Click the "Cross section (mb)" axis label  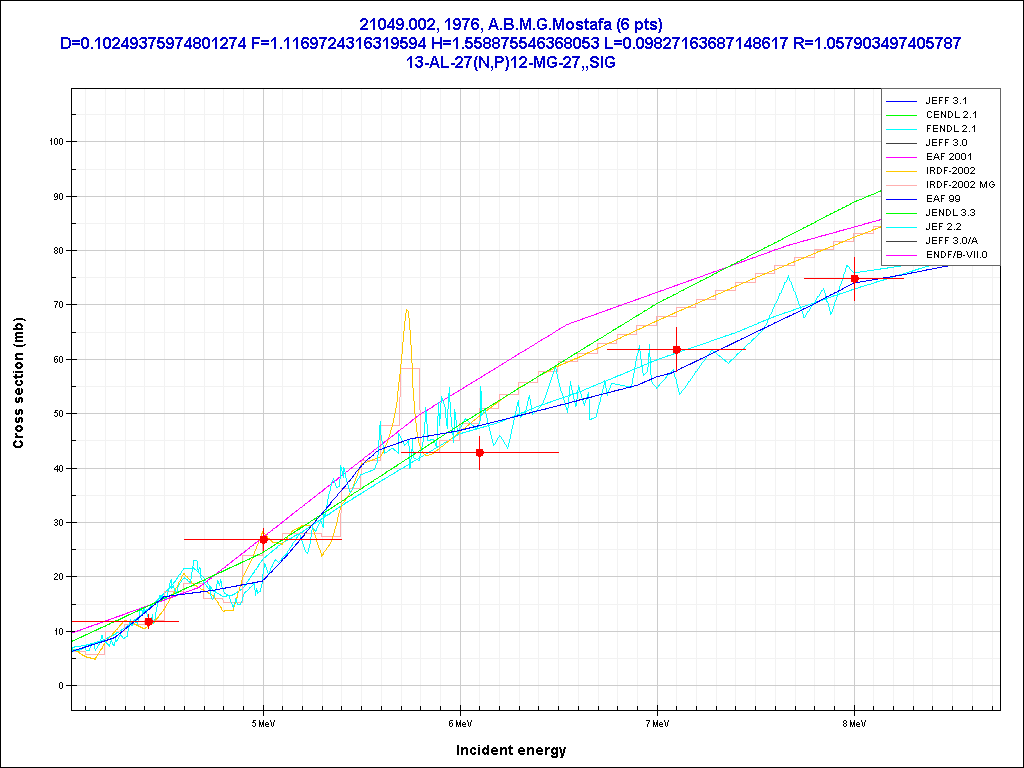(x=18, y=384)
